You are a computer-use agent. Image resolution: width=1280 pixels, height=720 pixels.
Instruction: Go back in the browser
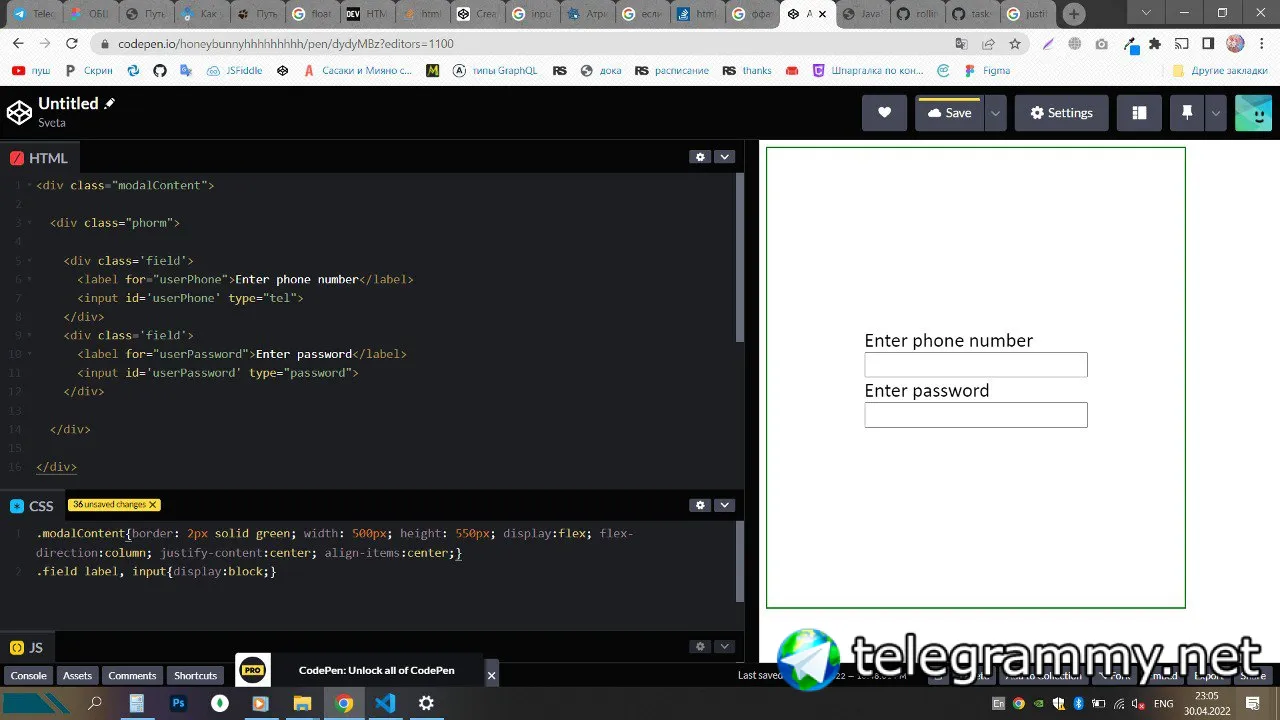pos(18,44)
